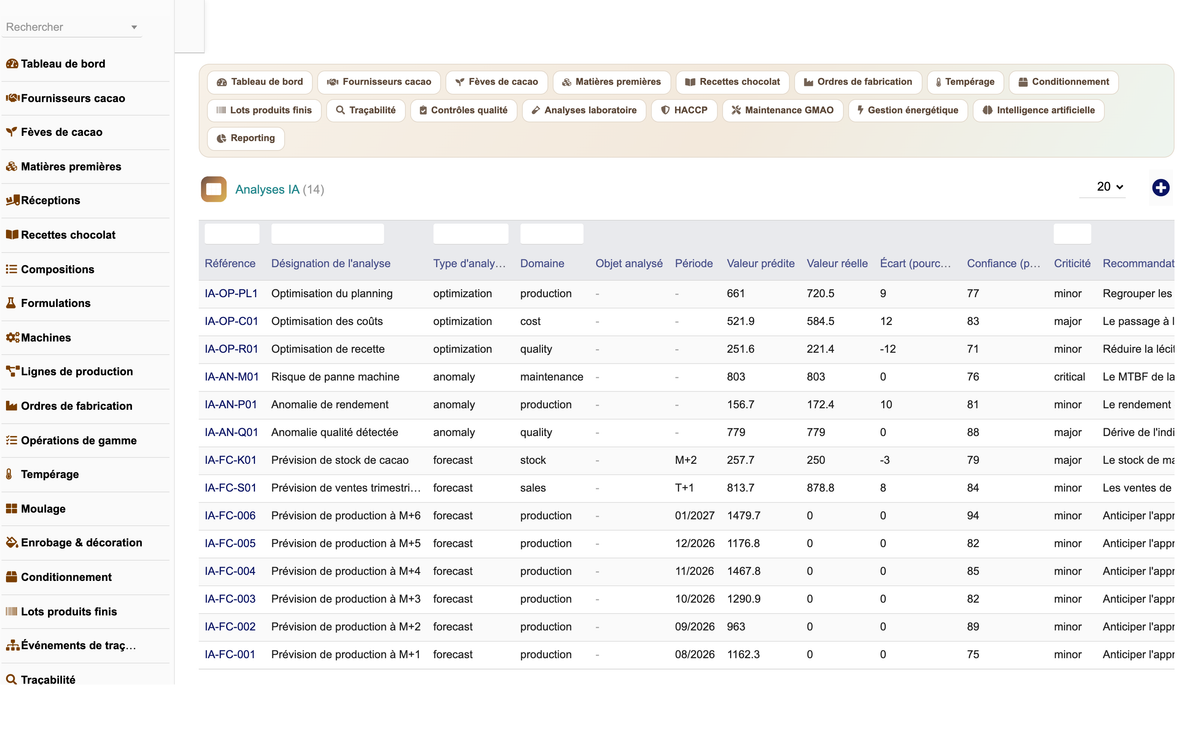Click the Type d'analyse filter field

471,234
